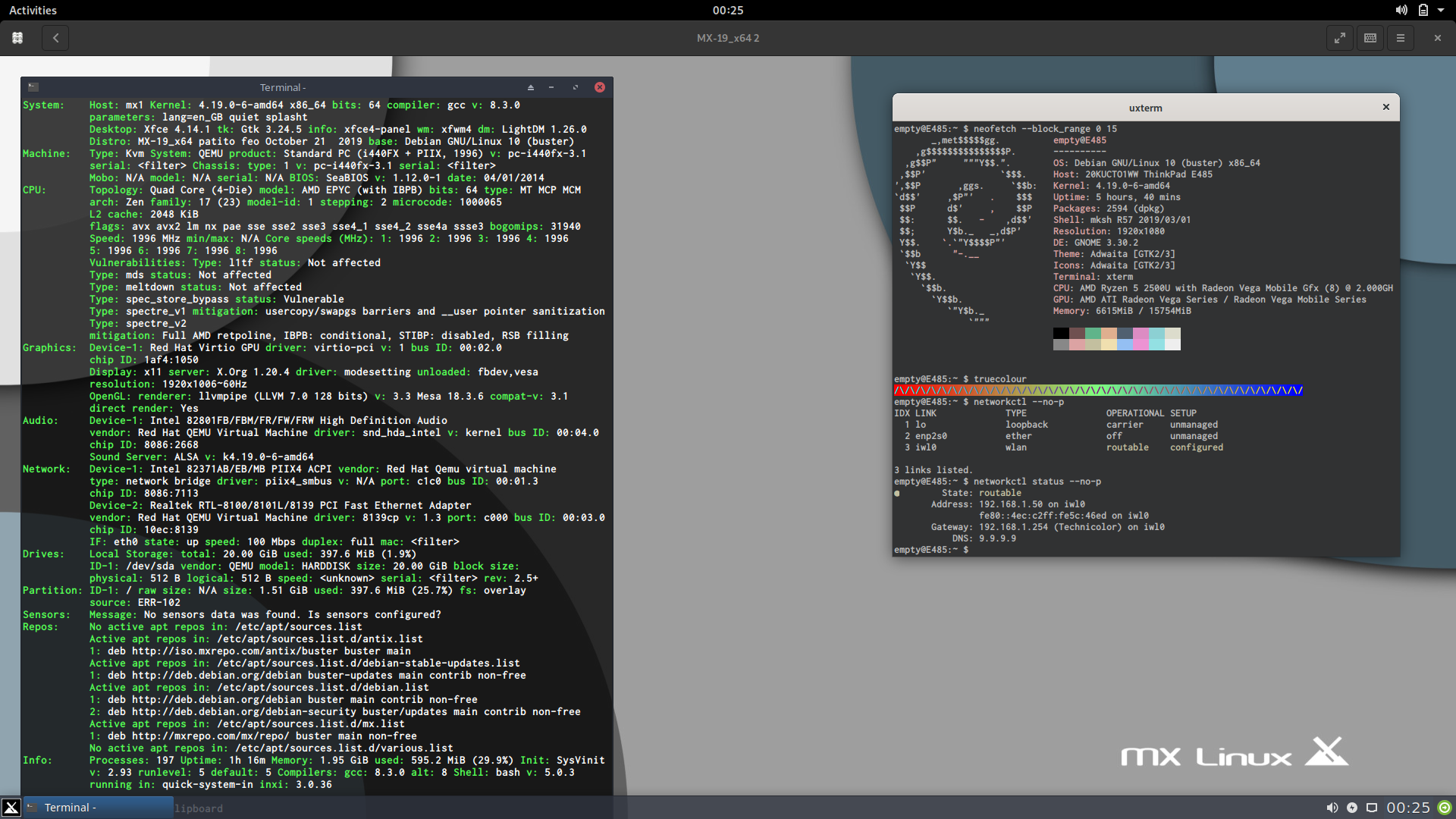Click the pink swatch in neofetch top row
This screenshot has width=1456, height=819.
coord(1141,333)
